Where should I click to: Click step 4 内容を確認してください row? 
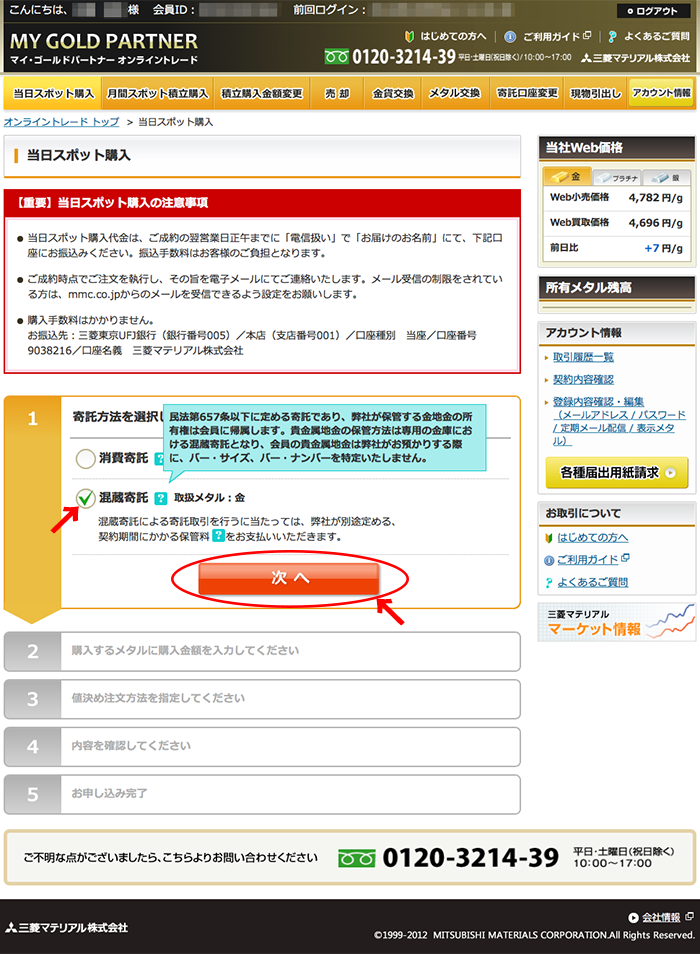(262, 747)
